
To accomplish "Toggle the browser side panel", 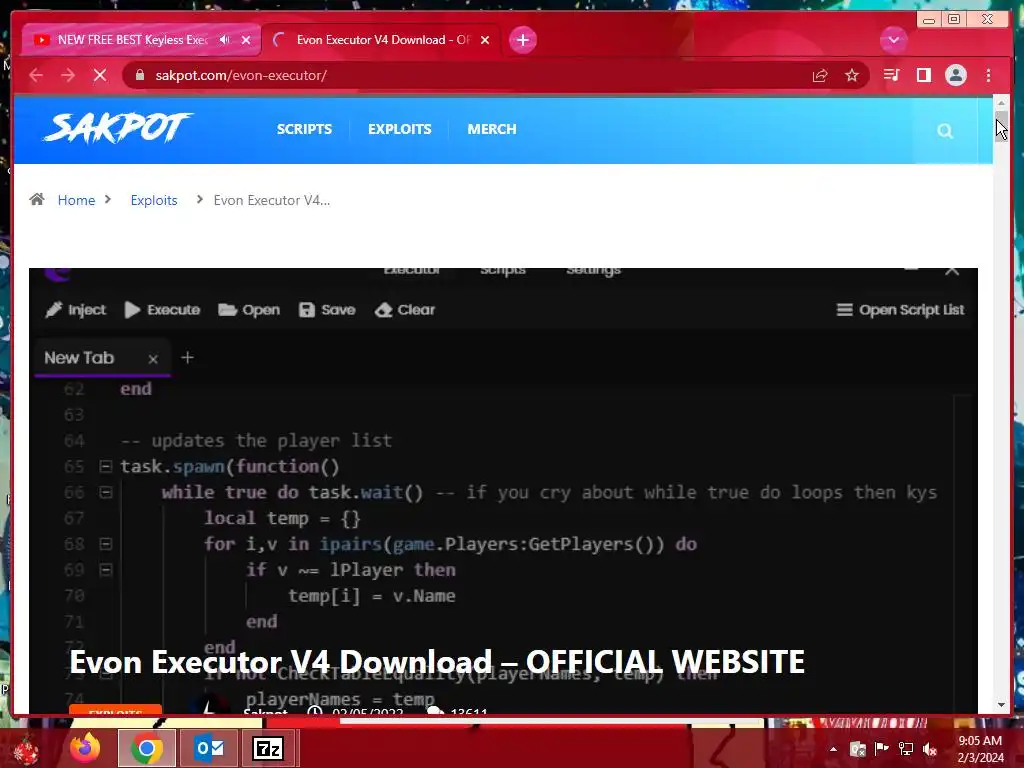I will point(923,75).
